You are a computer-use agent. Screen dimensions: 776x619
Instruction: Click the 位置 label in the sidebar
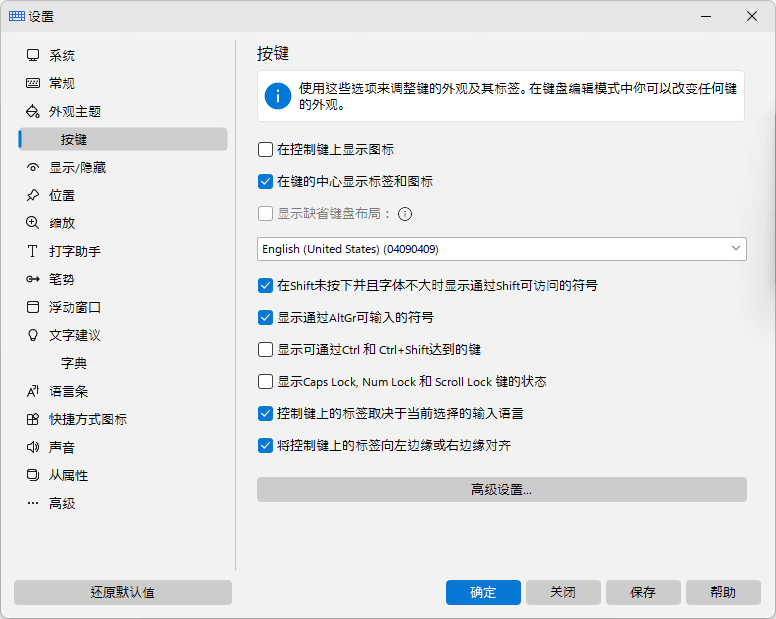point(62,195)
